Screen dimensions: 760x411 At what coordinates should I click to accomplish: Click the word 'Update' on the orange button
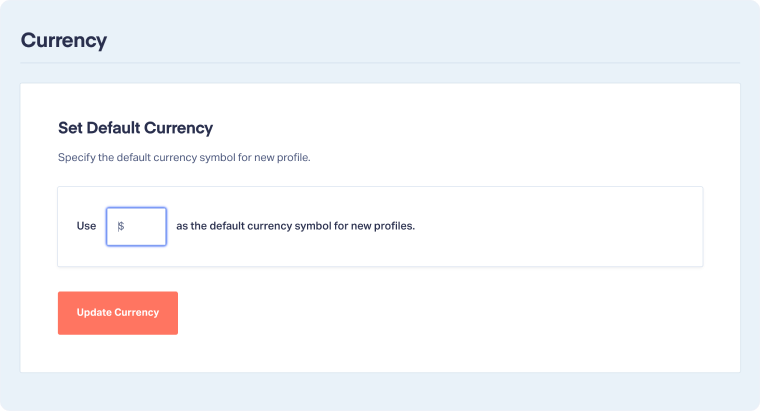[94, 313]
